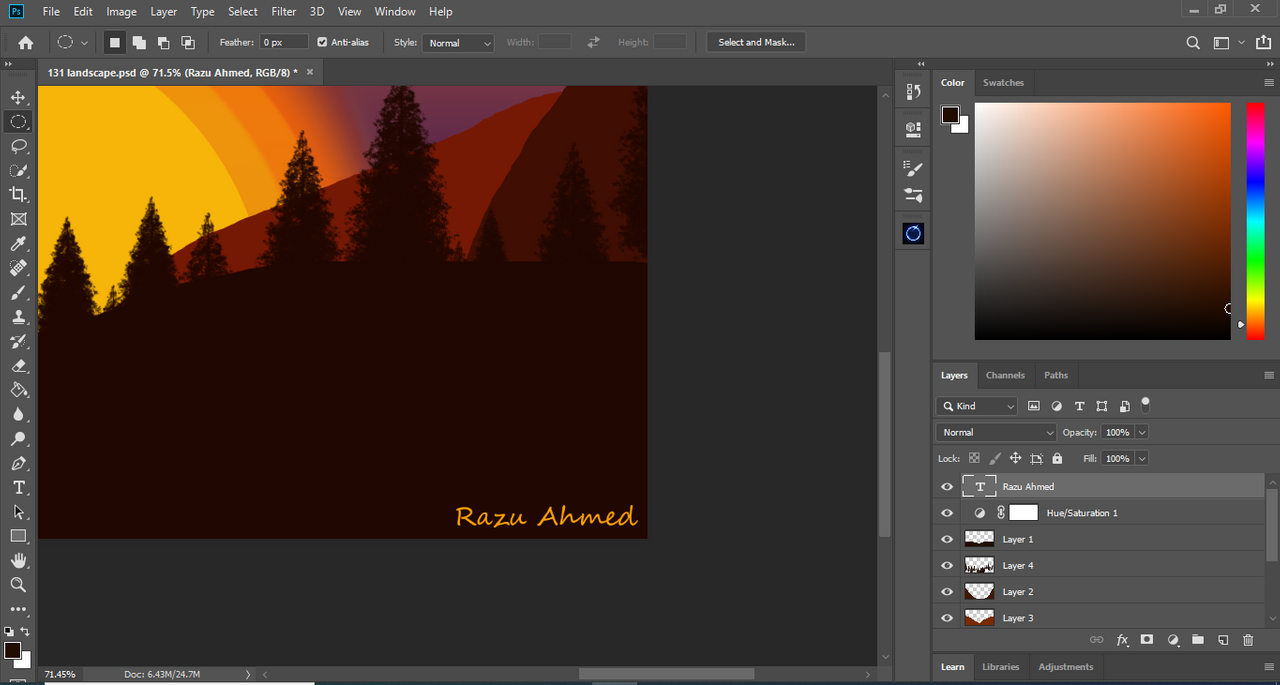Hide the Razu Ahmed text layer

947,487
